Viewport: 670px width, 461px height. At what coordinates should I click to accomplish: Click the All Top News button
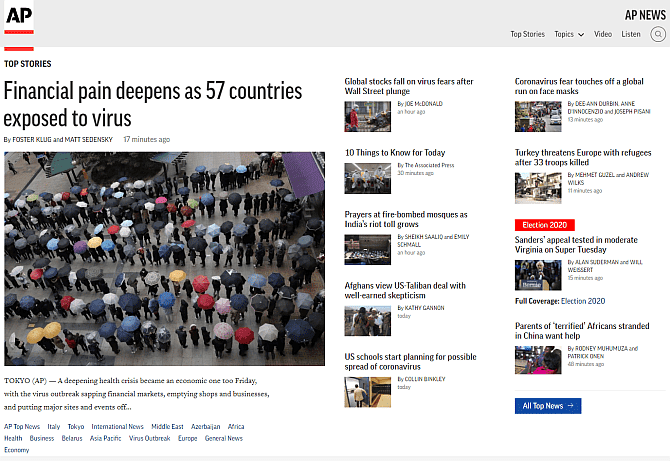[x=548, y=406]
